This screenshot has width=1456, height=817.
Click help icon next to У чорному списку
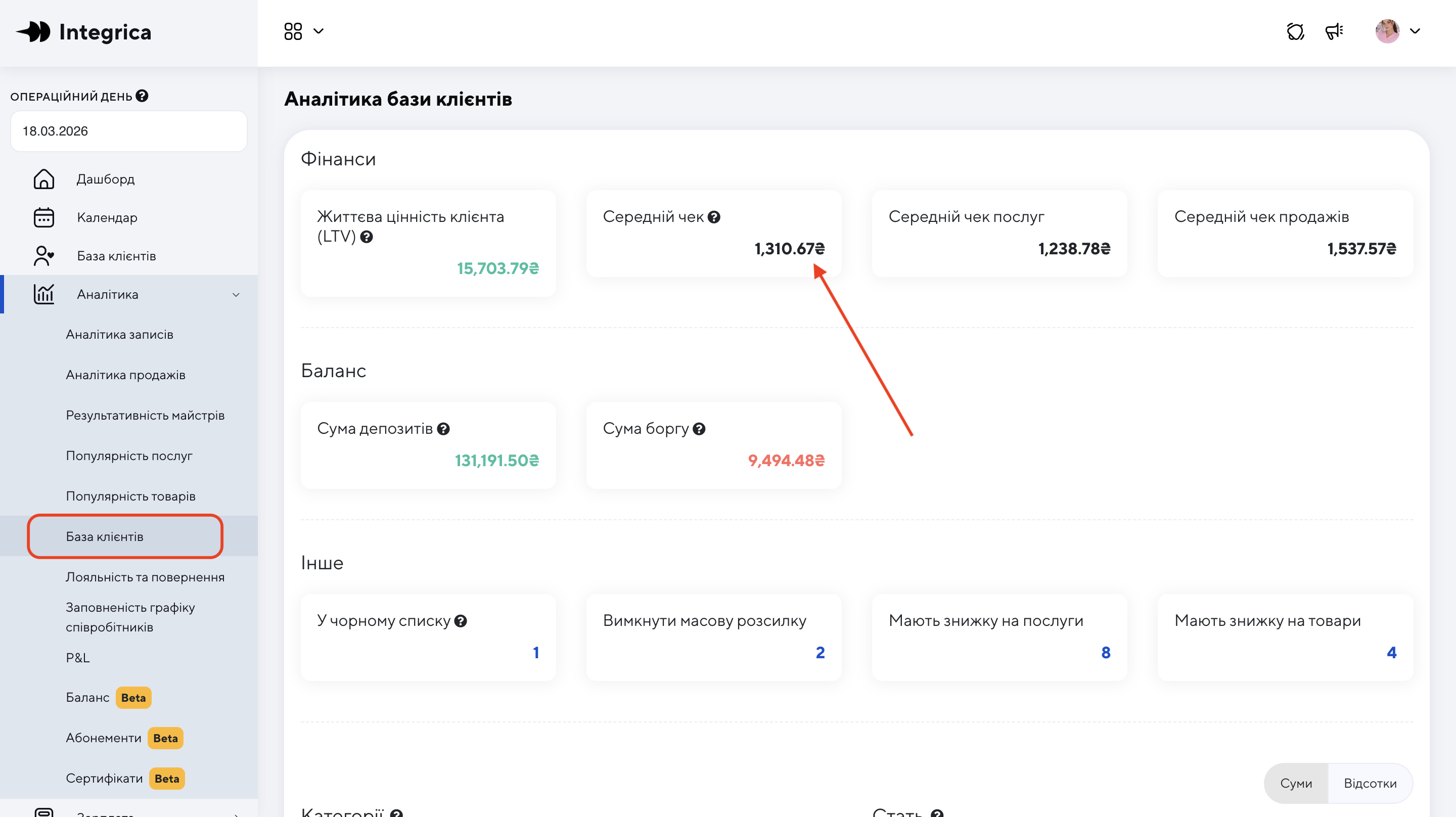tap(461, 621)
